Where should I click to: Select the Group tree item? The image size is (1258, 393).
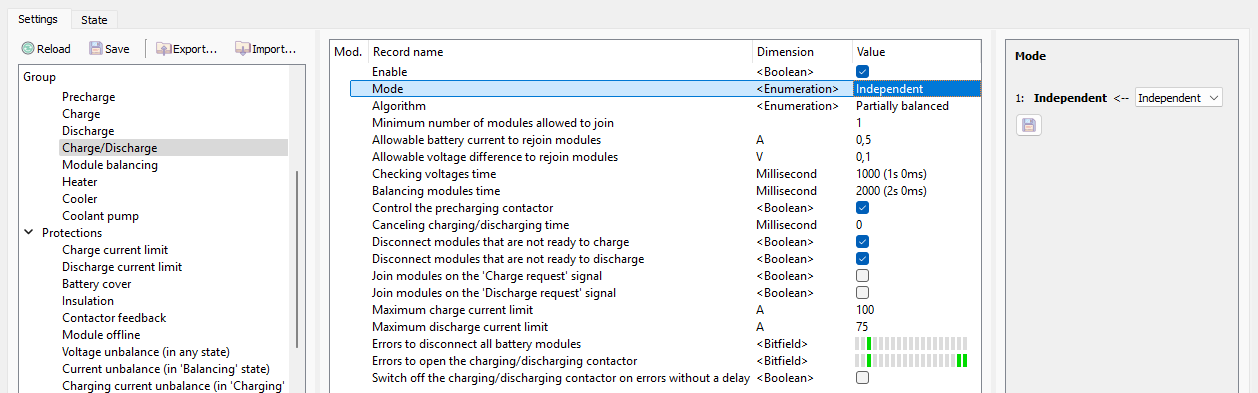(40, 77)
